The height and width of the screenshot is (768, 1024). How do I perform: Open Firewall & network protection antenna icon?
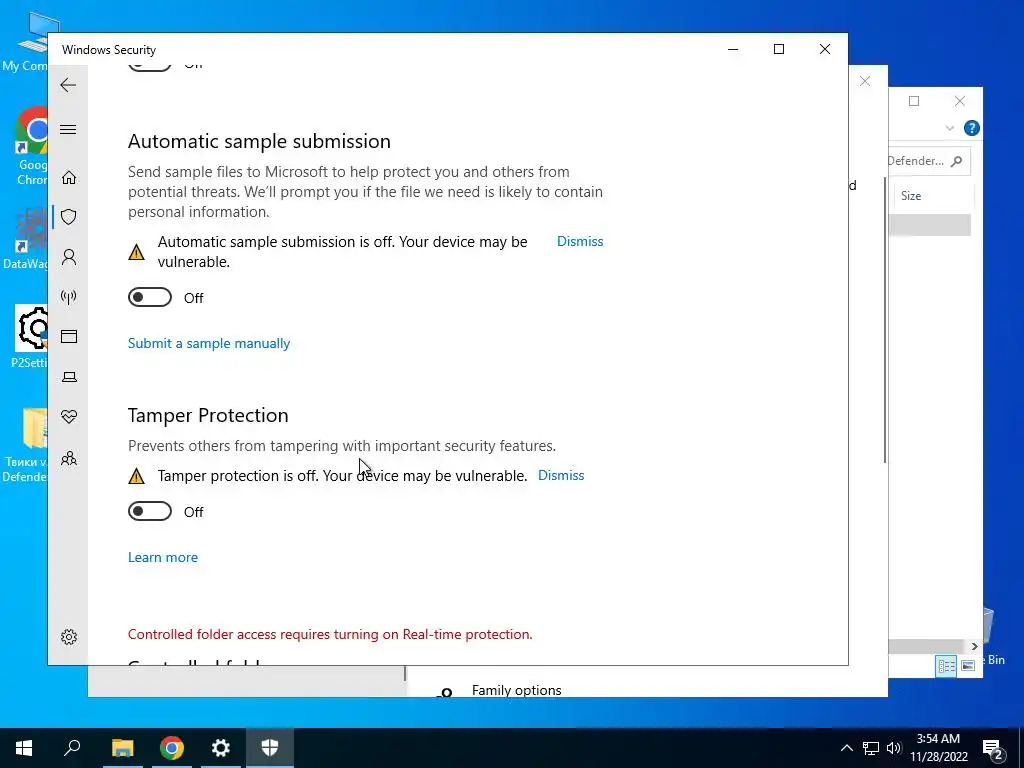pos(69,297)
